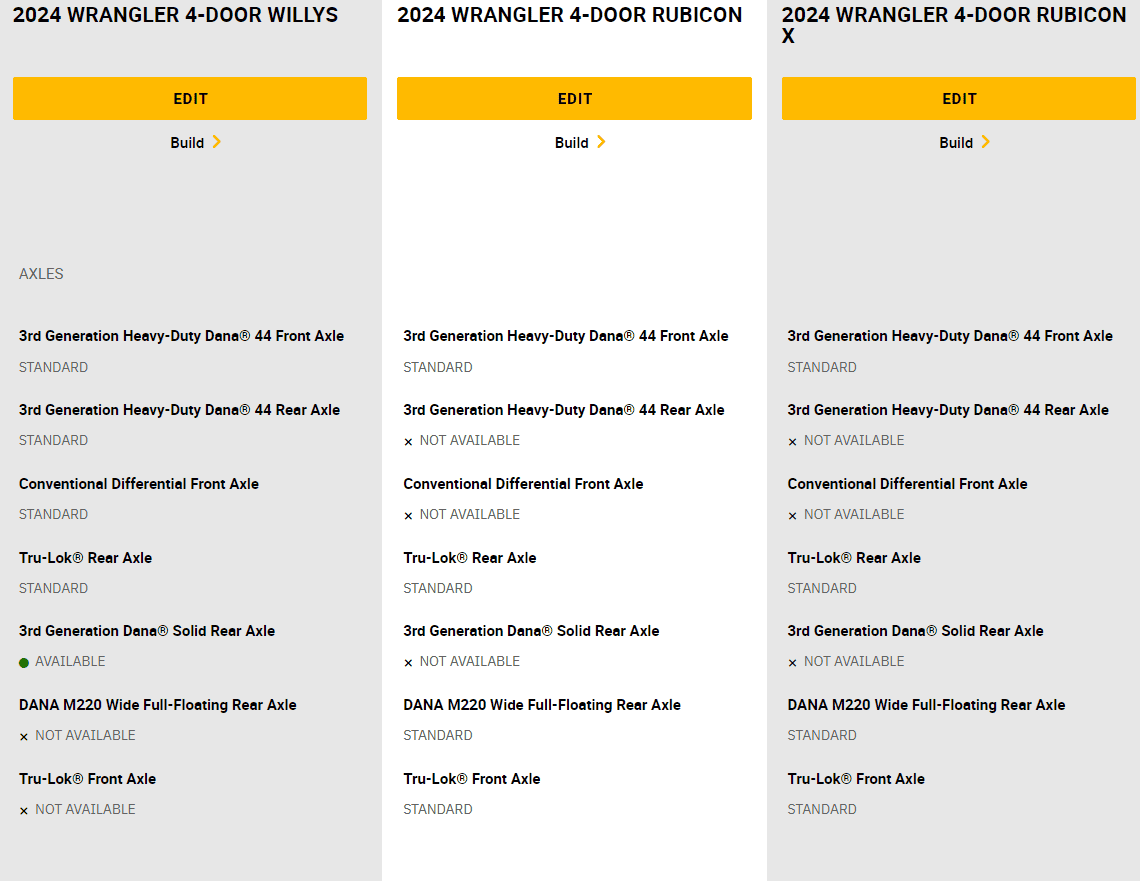Click EDIT button for Rubicon X
Screen dimensions: 1140x881
point(959,98)
